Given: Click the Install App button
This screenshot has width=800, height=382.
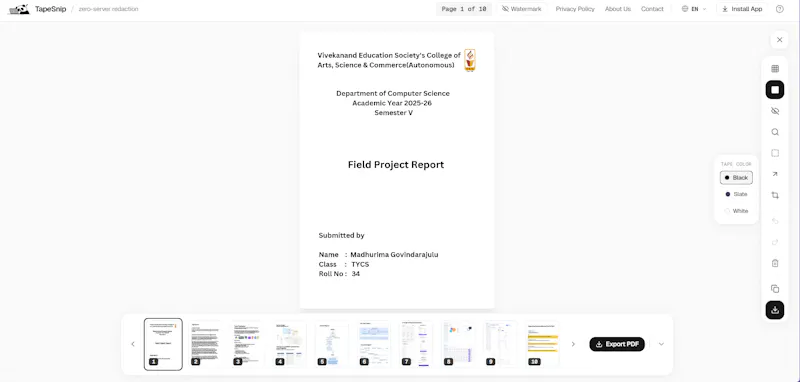Looking at the screenshot, I should [742, 9].
